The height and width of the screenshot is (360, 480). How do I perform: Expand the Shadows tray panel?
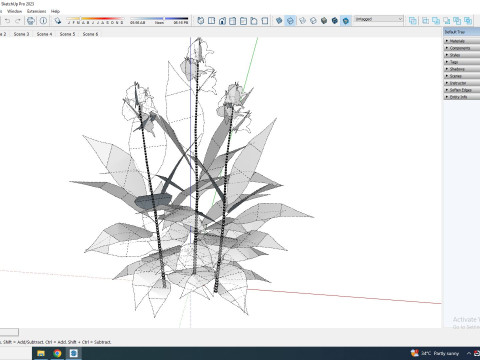point(462,69)
